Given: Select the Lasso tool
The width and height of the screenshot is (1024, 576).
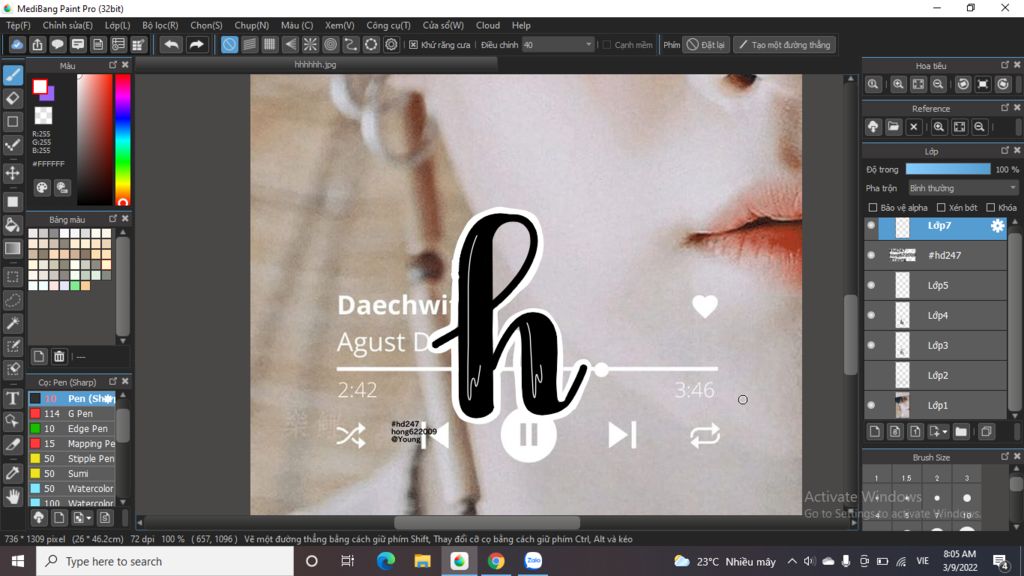Looking at the screenshot, I should click(13, 300).
